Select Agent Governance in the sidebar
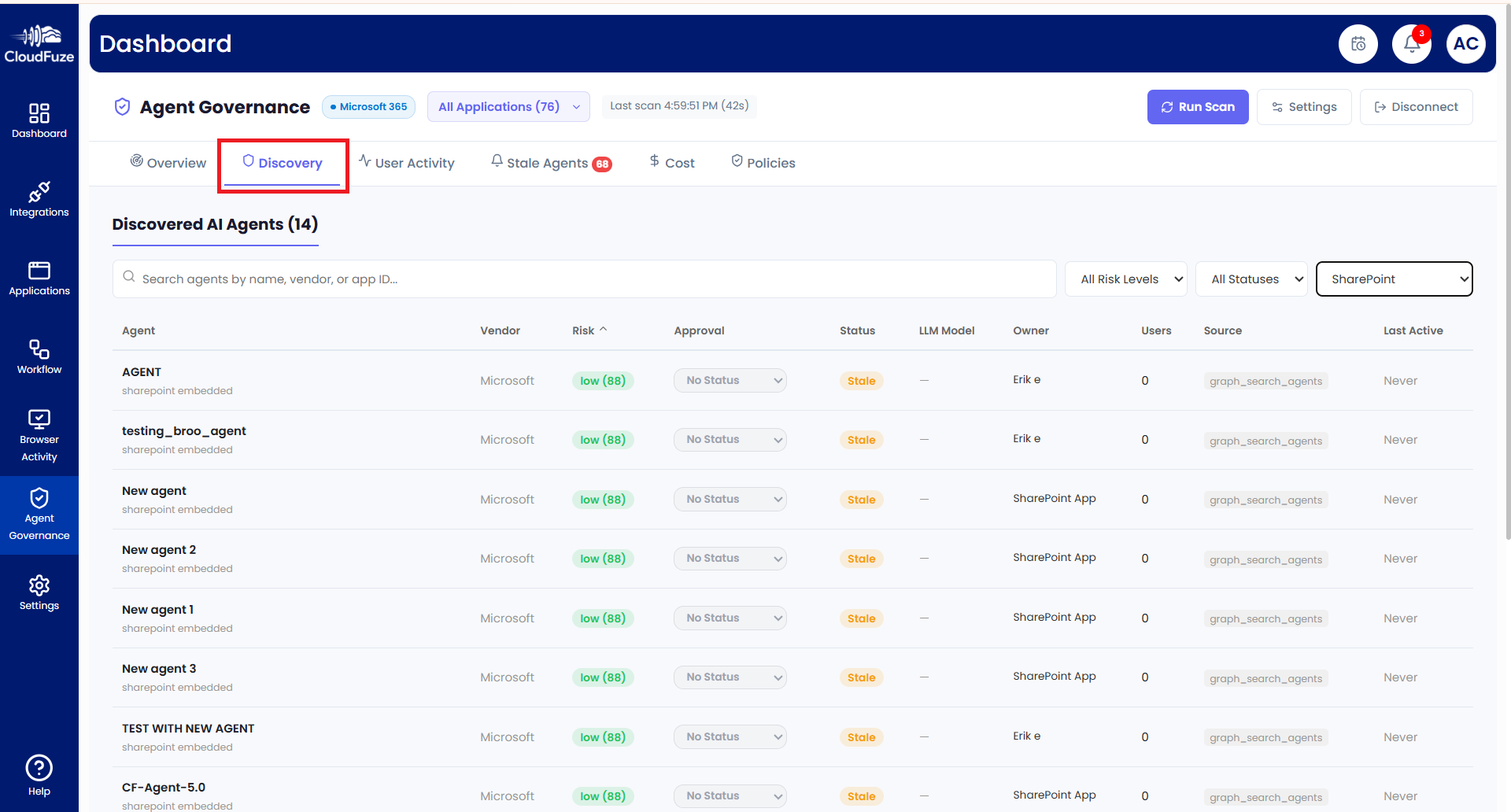 pos(39,515)
